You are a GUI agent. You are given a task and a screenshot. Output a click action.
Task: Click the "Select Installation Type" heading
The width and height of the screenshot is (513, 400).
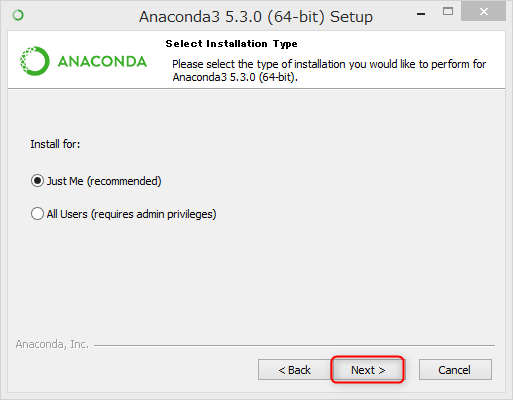tap(231, 44)
